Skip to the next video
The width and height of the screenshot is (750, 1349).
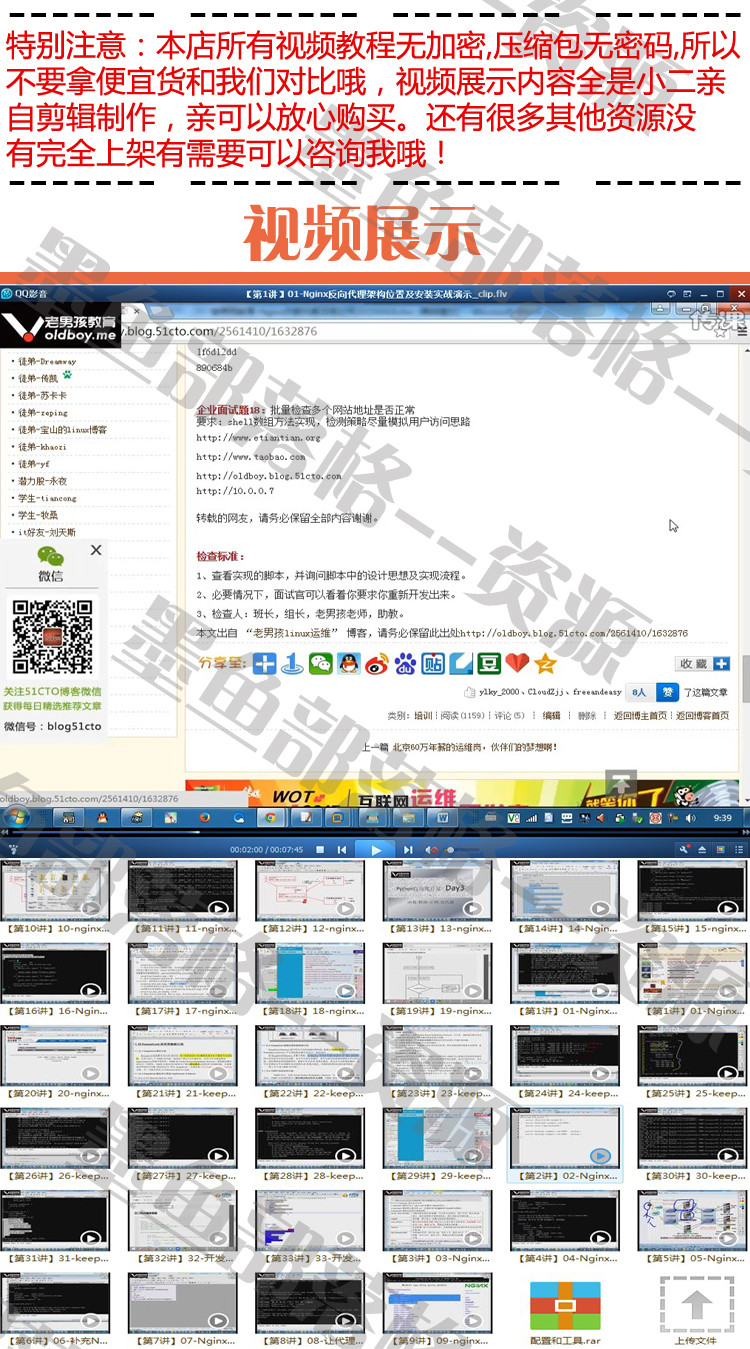click(408, 849)
